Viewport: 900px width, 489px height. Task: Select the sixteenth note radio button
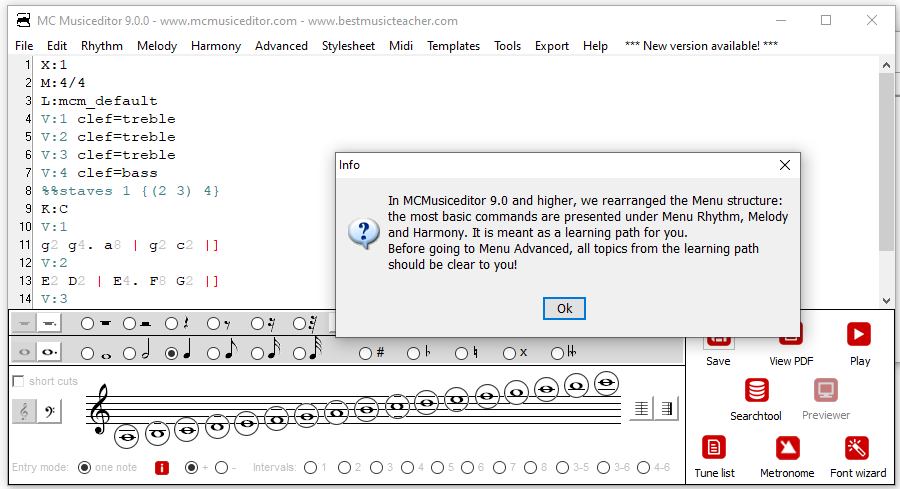point(257,354)
